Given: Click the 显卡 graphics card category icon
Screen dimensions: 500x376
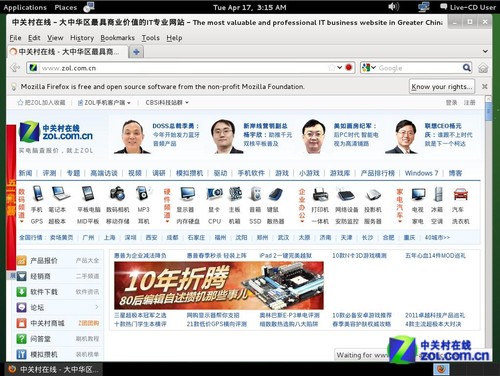Looking at the screenshot, I should pyautogui.click(x=215, y=193).
